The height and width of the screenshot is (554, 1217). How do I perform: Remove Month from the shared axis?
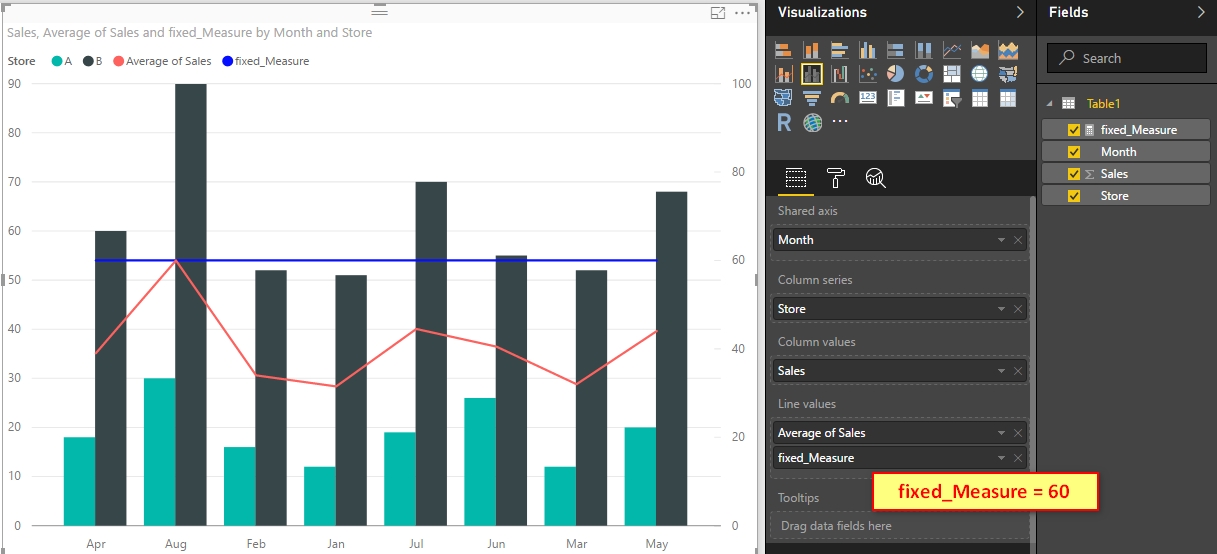point(1018,240)
